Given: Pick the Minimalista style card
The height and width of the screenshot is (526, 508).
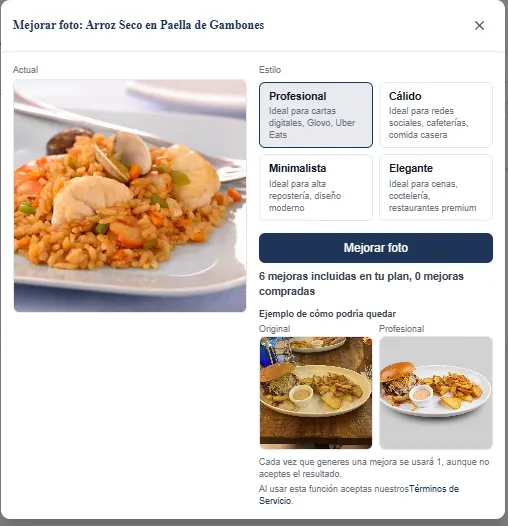Looking at the screenshot, I should tap(316, 188).
